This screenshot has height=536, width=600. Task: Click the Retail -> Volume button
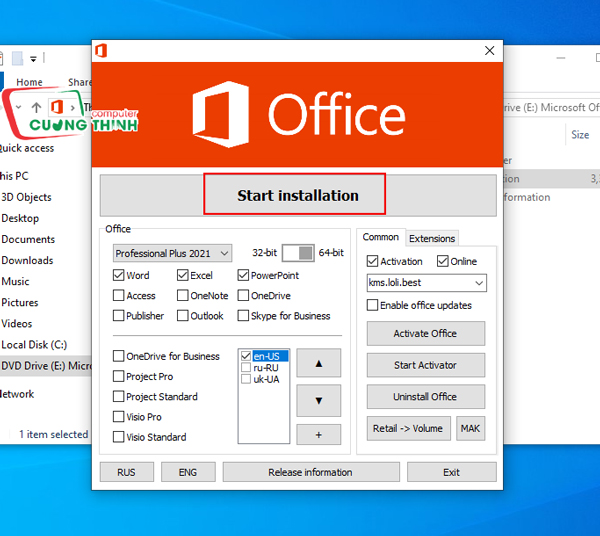(408, 428)
